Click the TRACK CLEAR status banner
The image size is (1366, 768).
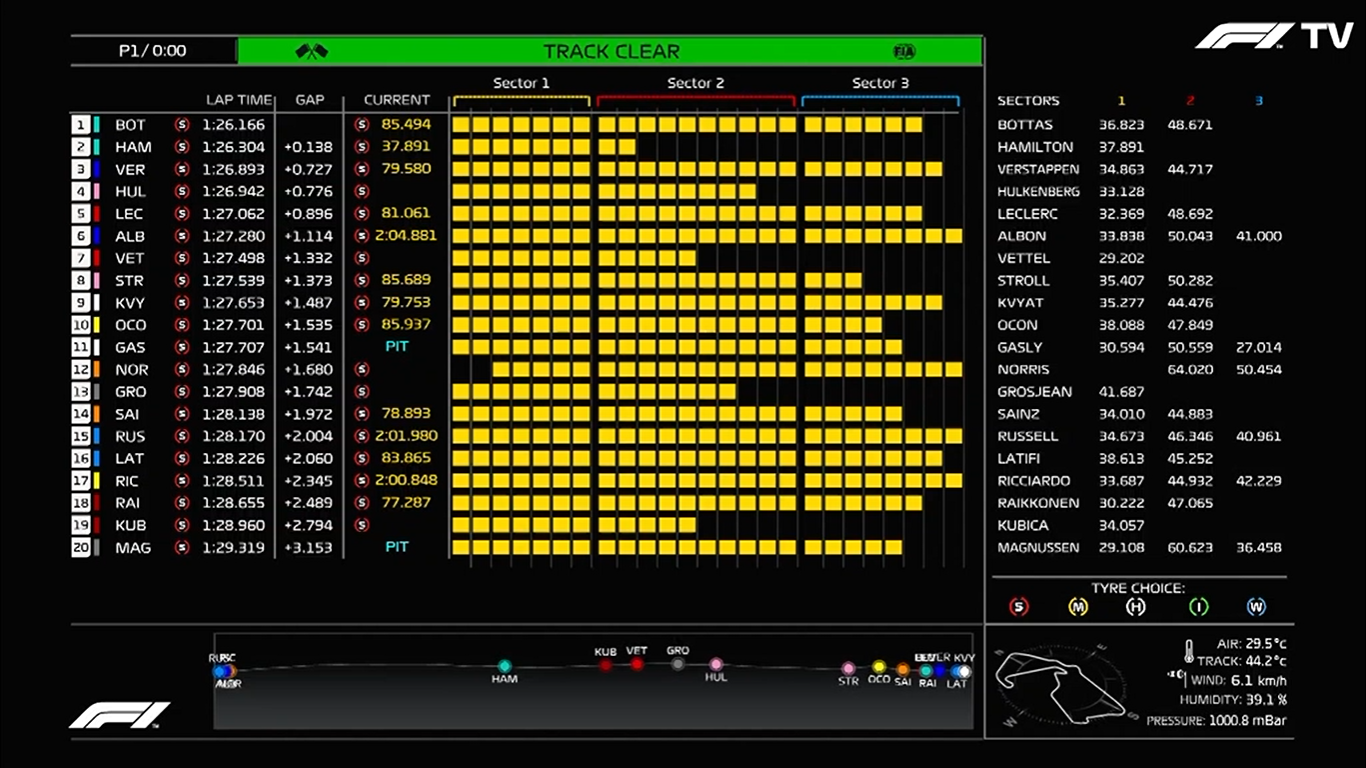click(x=611, y=51)
